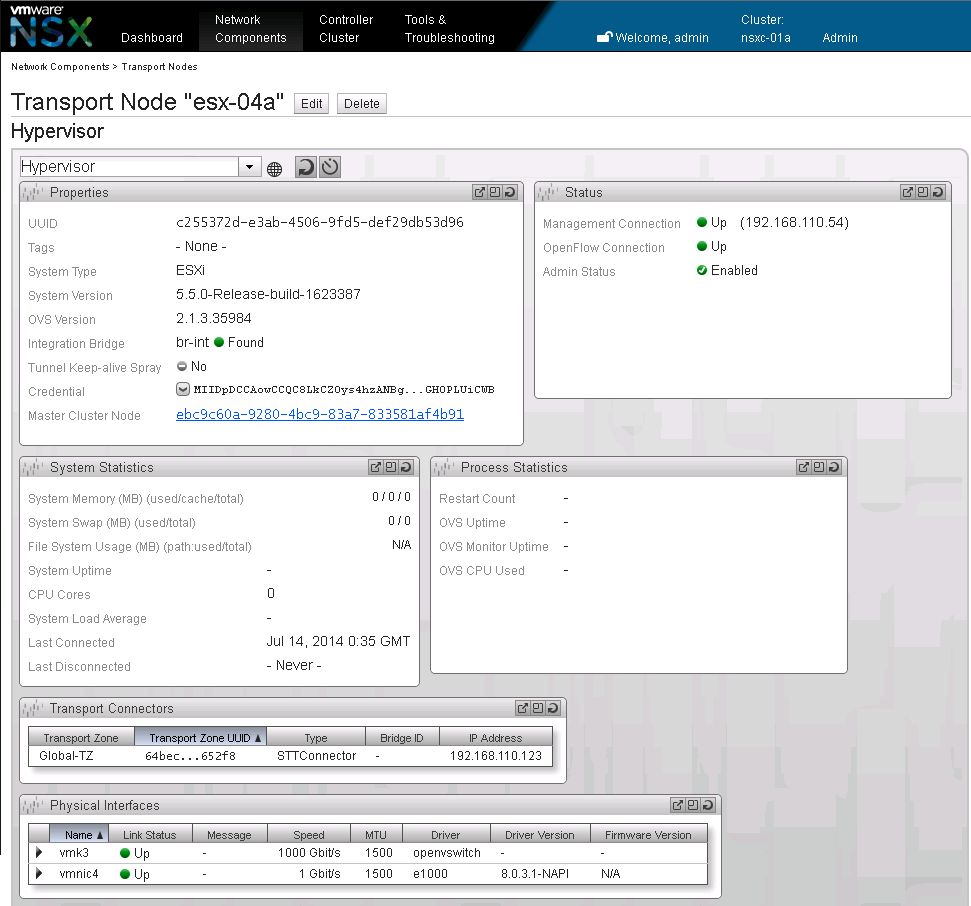The image size is (971, 906).
Task: Refresh the Status panel
Action: coord(937,192)
